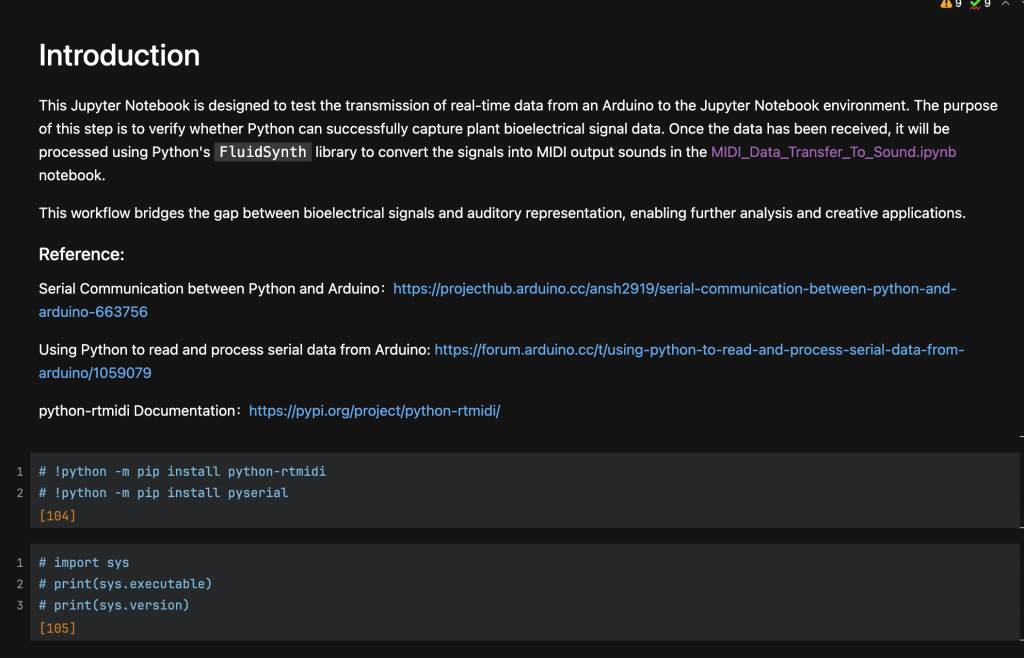Click the FluidSynth inline code text
This screenshot has height=658, width=1024.
[x=263, y=152]
